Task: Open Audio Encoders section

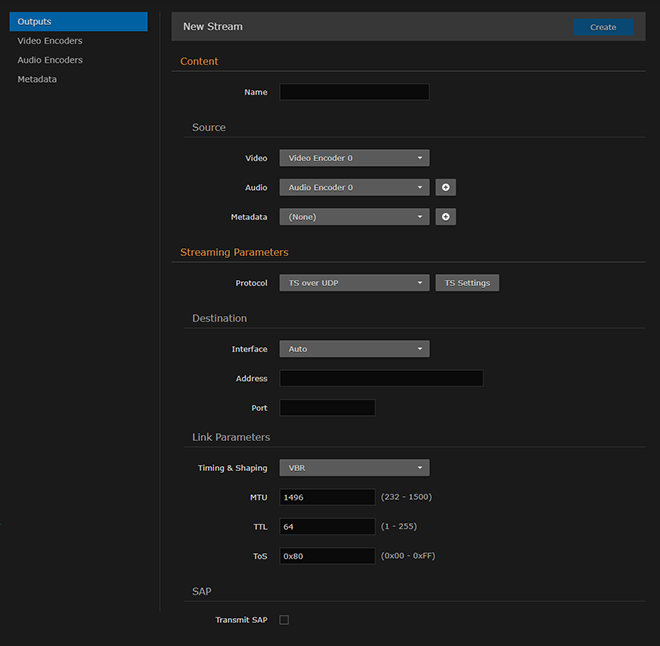Action: pos(50,60)
